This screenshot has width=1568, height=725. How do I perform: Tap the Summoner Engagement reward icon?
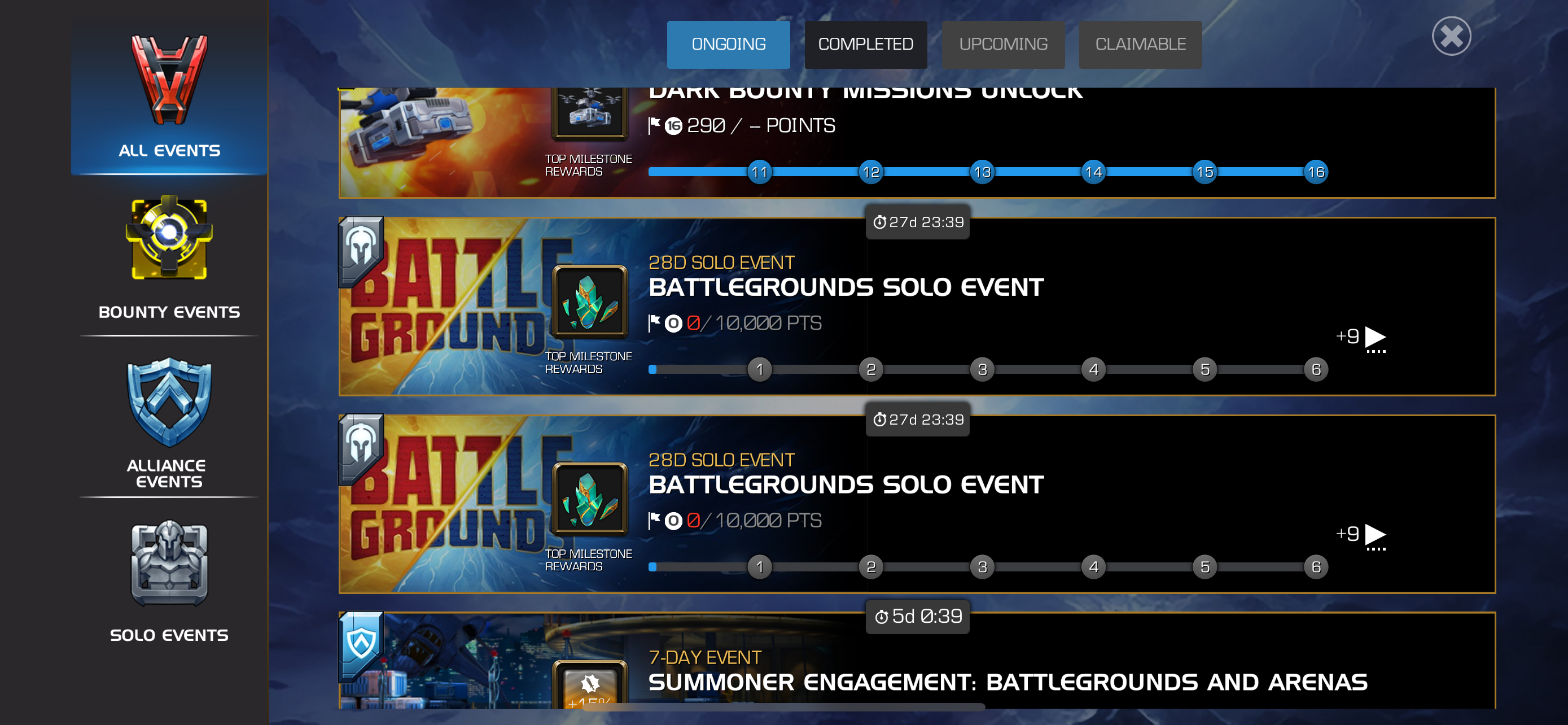(589, 684)
